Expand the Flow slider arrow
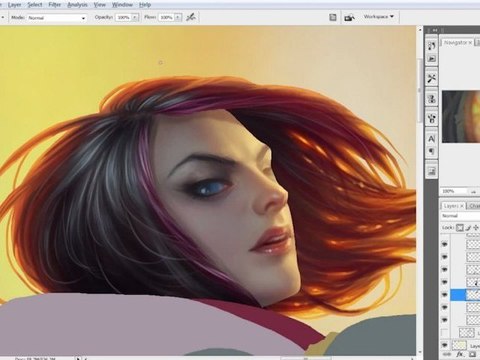The image size is (480, 360). tap(178, 17)
